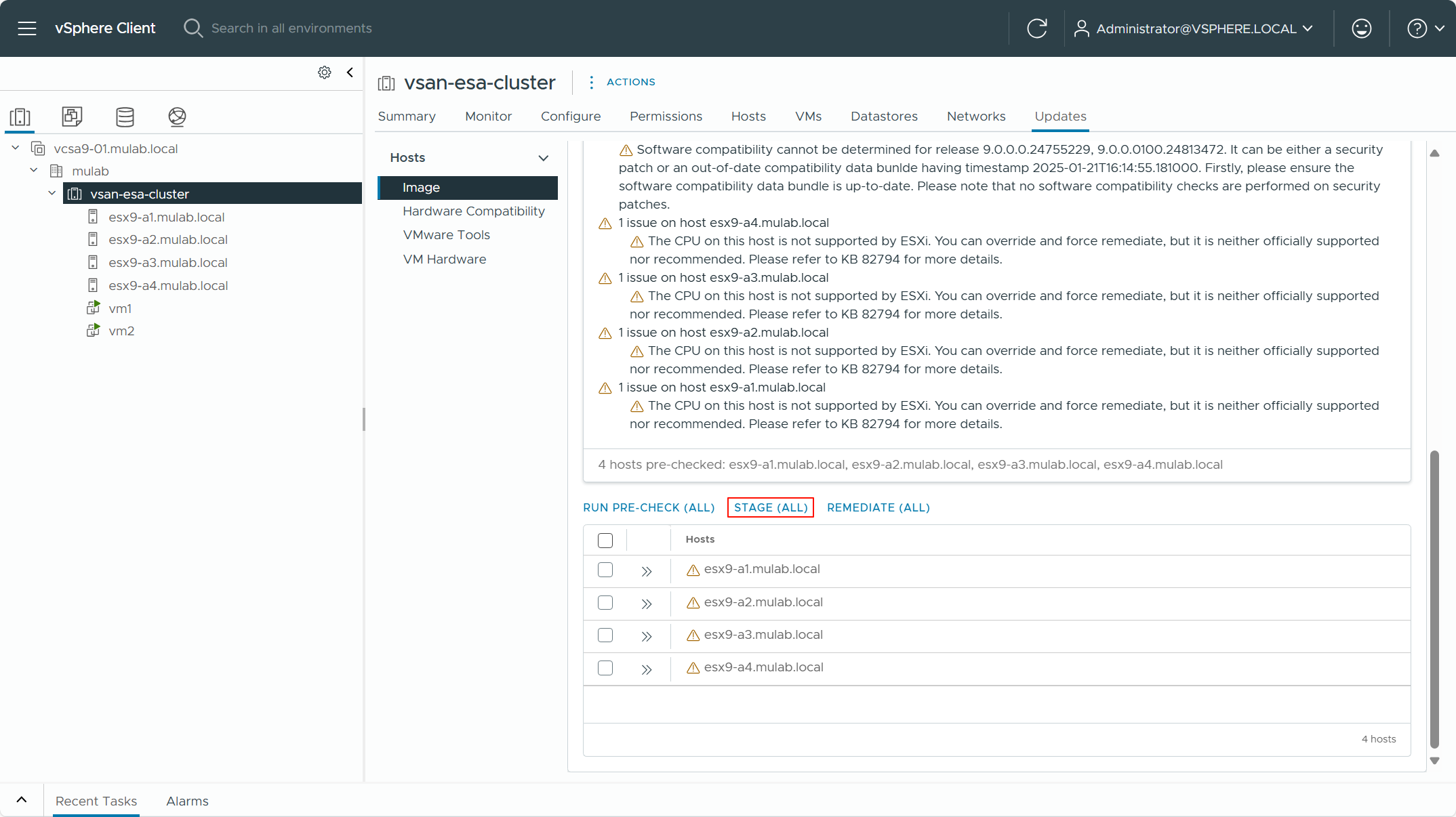Switch to Storage inventory view icon
1456x817 pixels.
click(x=125, y=117)
